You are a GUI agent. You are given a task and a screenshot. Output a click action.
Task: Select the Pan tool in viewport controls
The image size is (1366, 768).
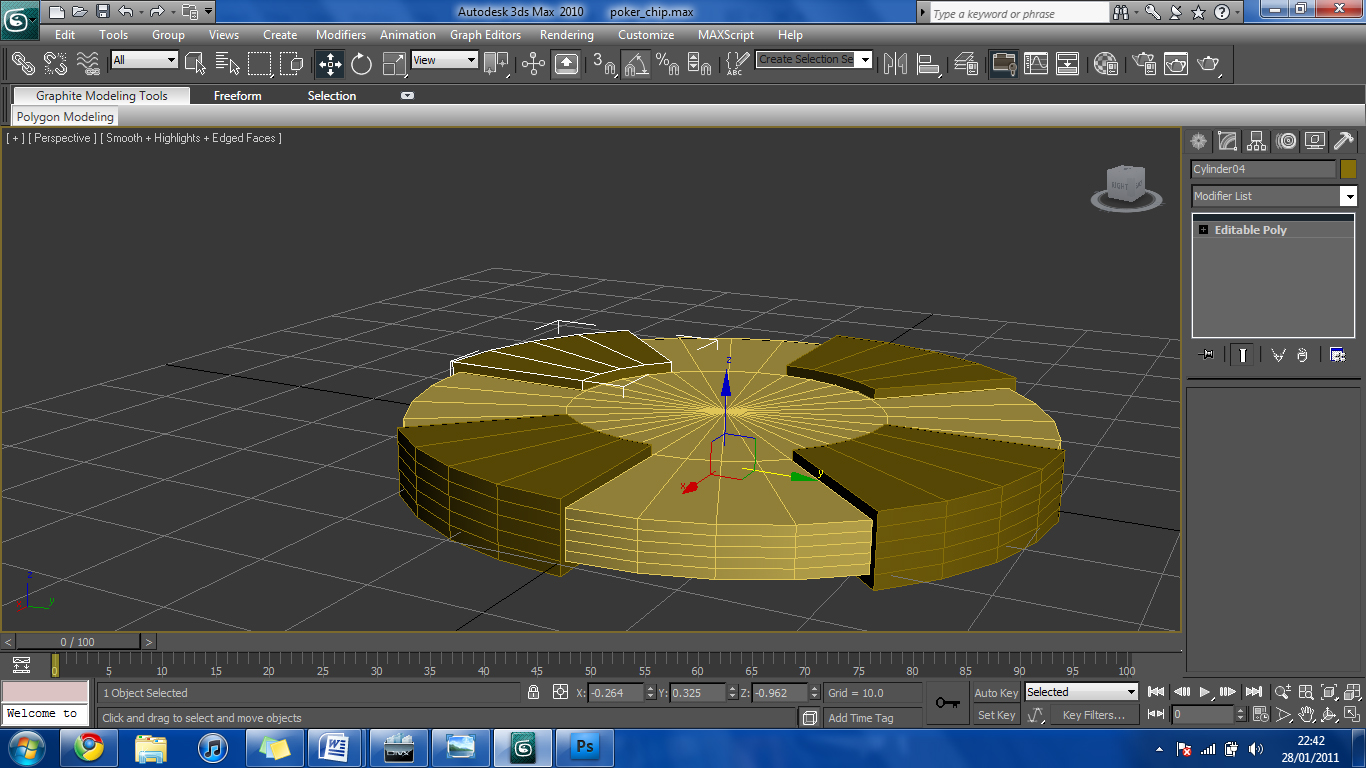pos(1306,715)
